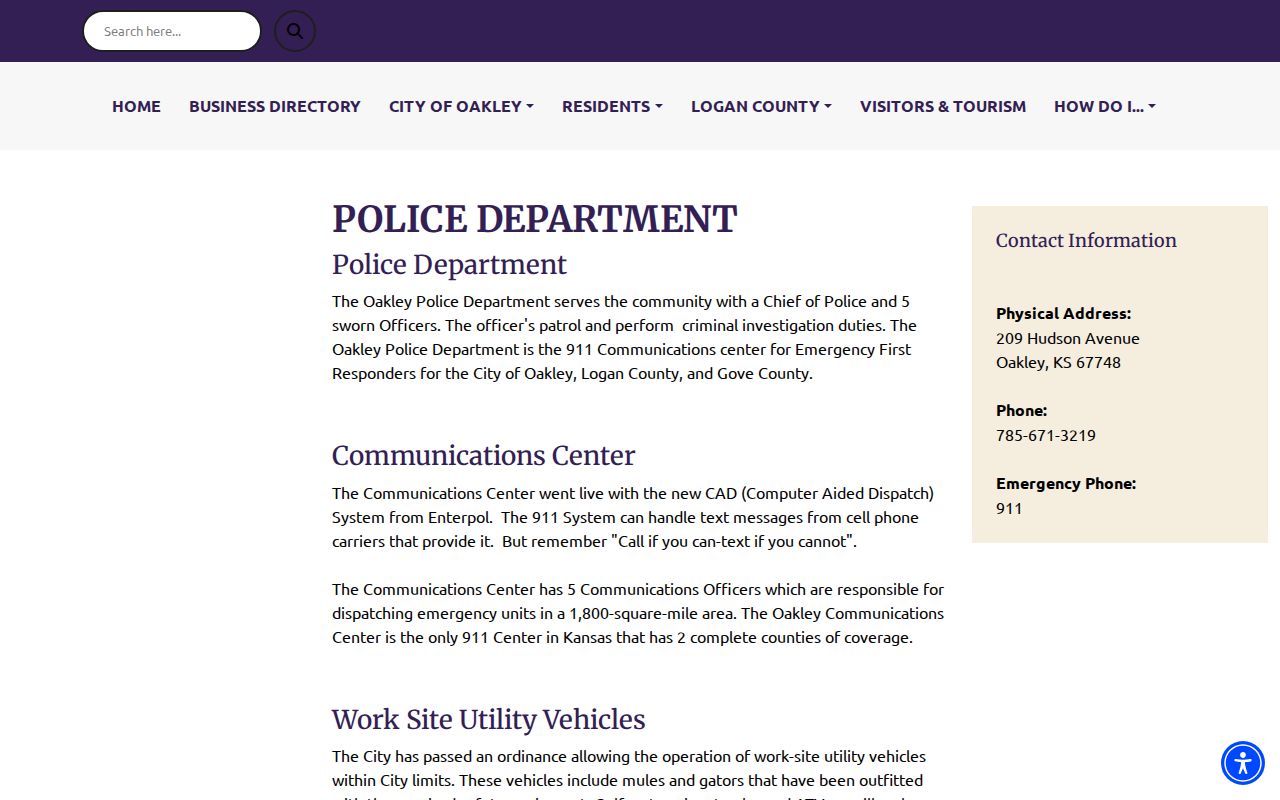Open the Visitors & Tourism menu item

[x=943, y=106]
